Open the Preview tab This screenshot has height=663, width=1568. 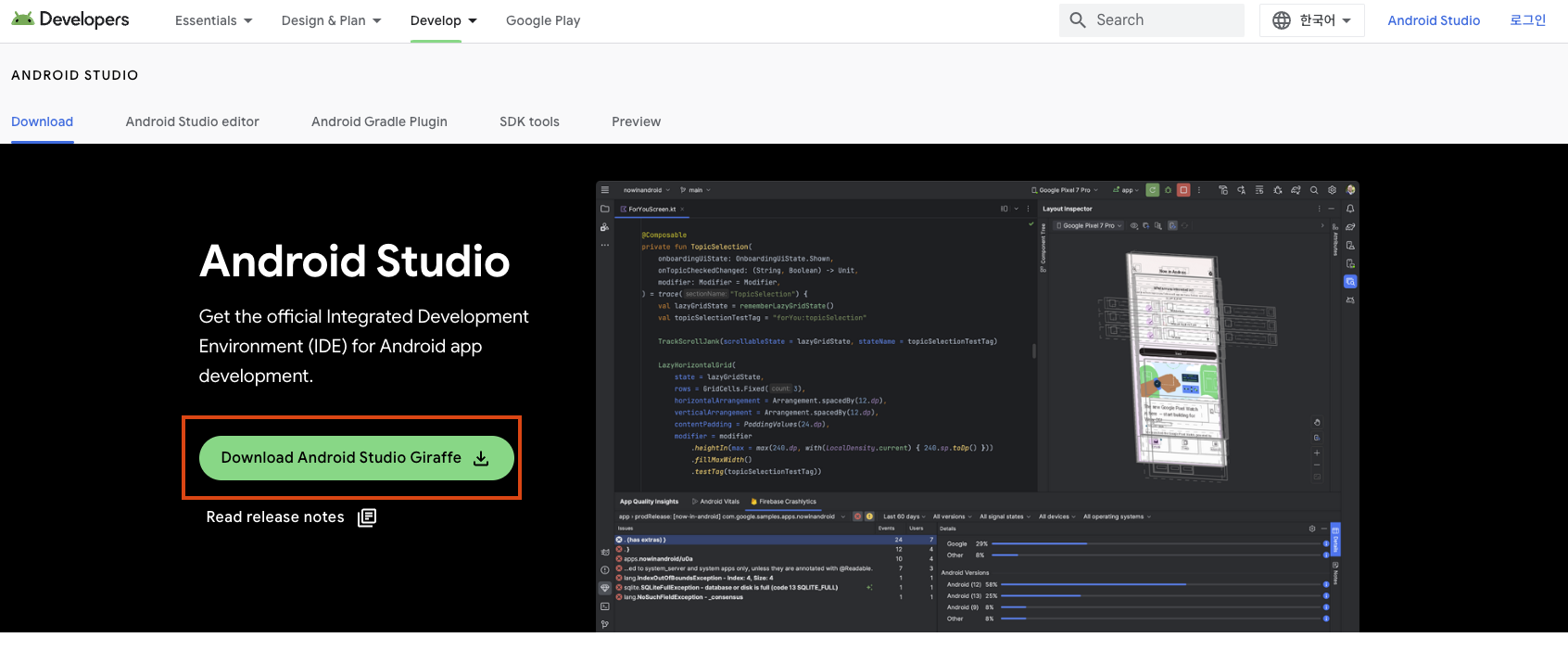click(636, 121)
